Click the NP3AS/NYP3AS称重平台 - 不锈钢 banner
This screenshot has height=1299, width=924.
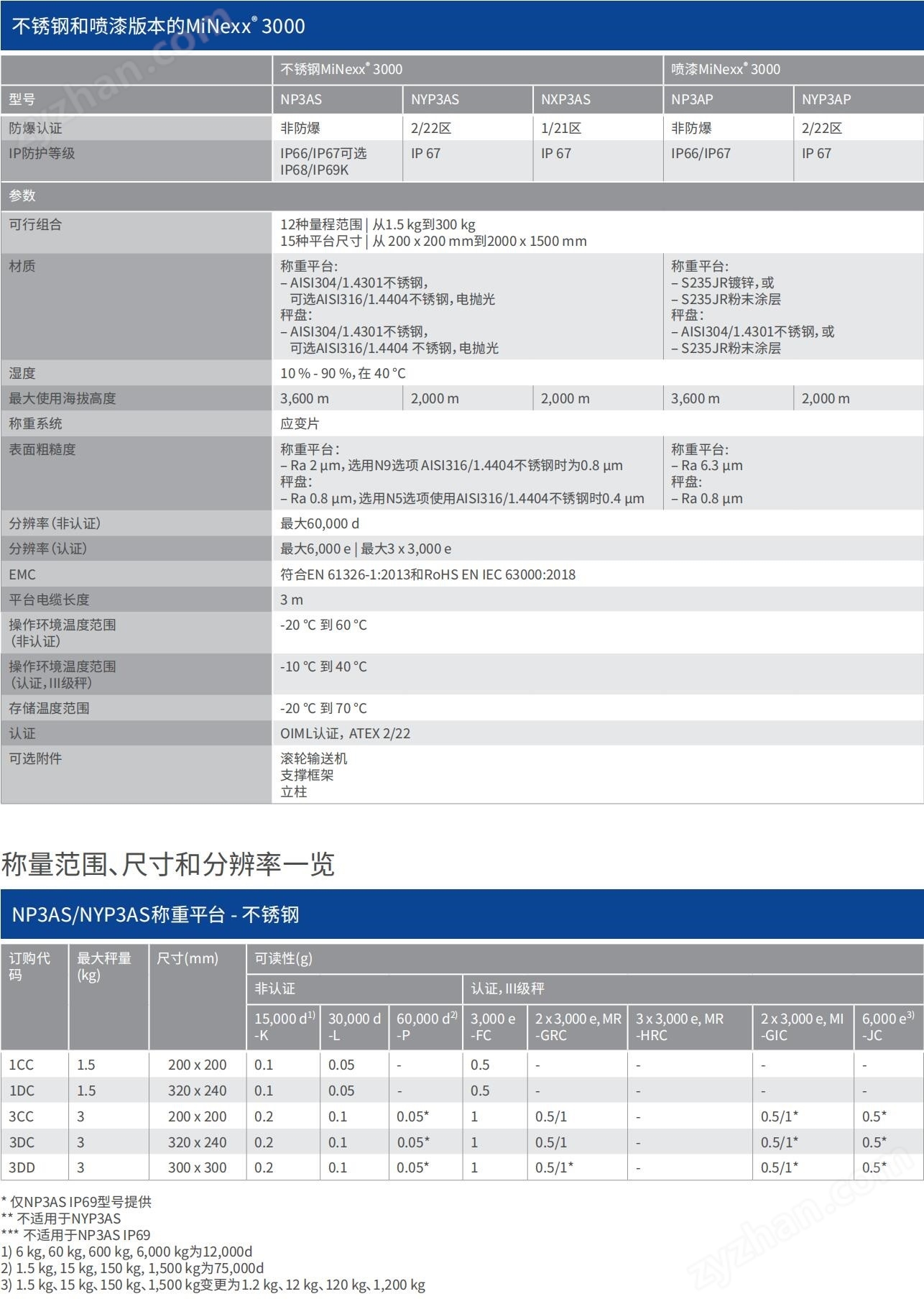pyautogui.click(x=462, y=914)
